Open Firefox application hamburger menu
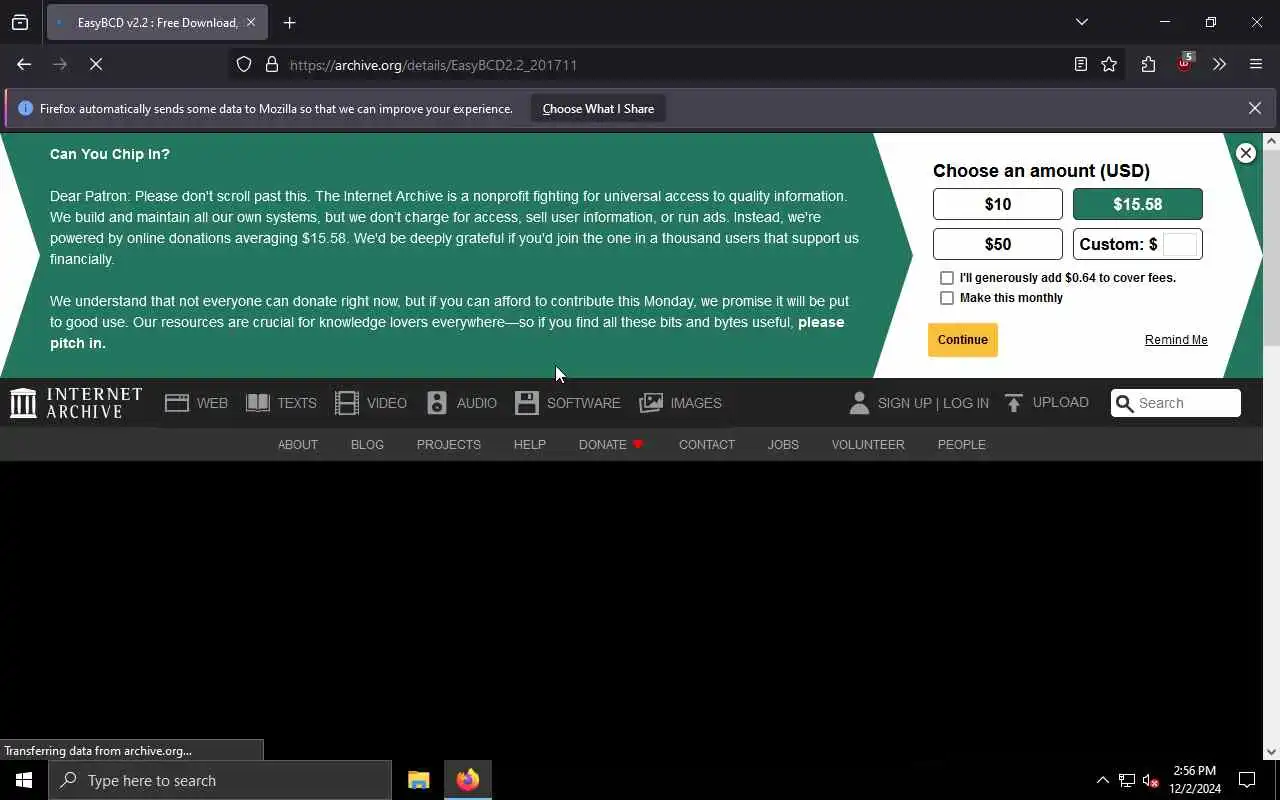 1256,65
